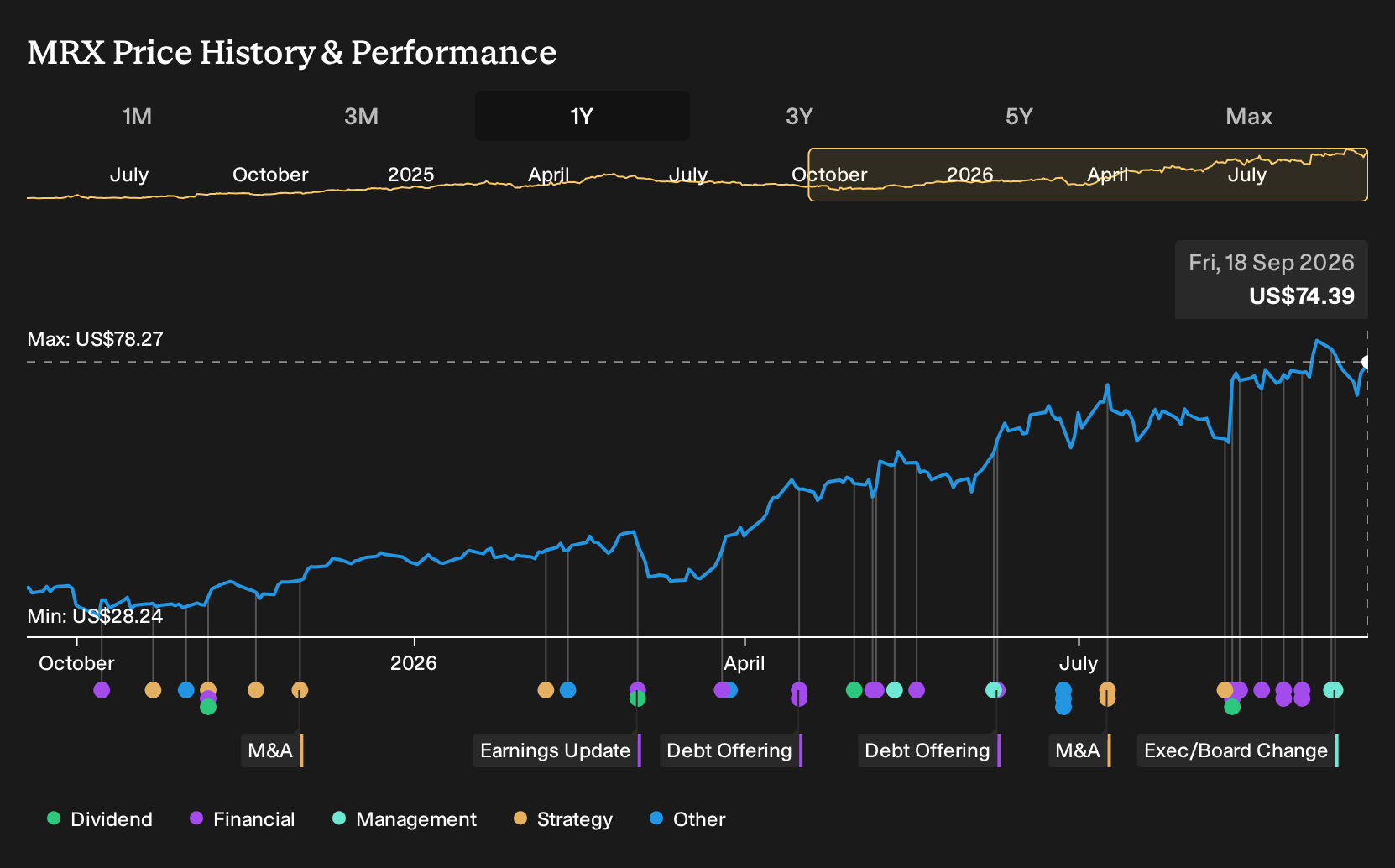The height and width of the screenshot is (868, 1395).
Task: Click the first orange Strategy marker after July cluster gap
Action: click(x=1225, y=690)
